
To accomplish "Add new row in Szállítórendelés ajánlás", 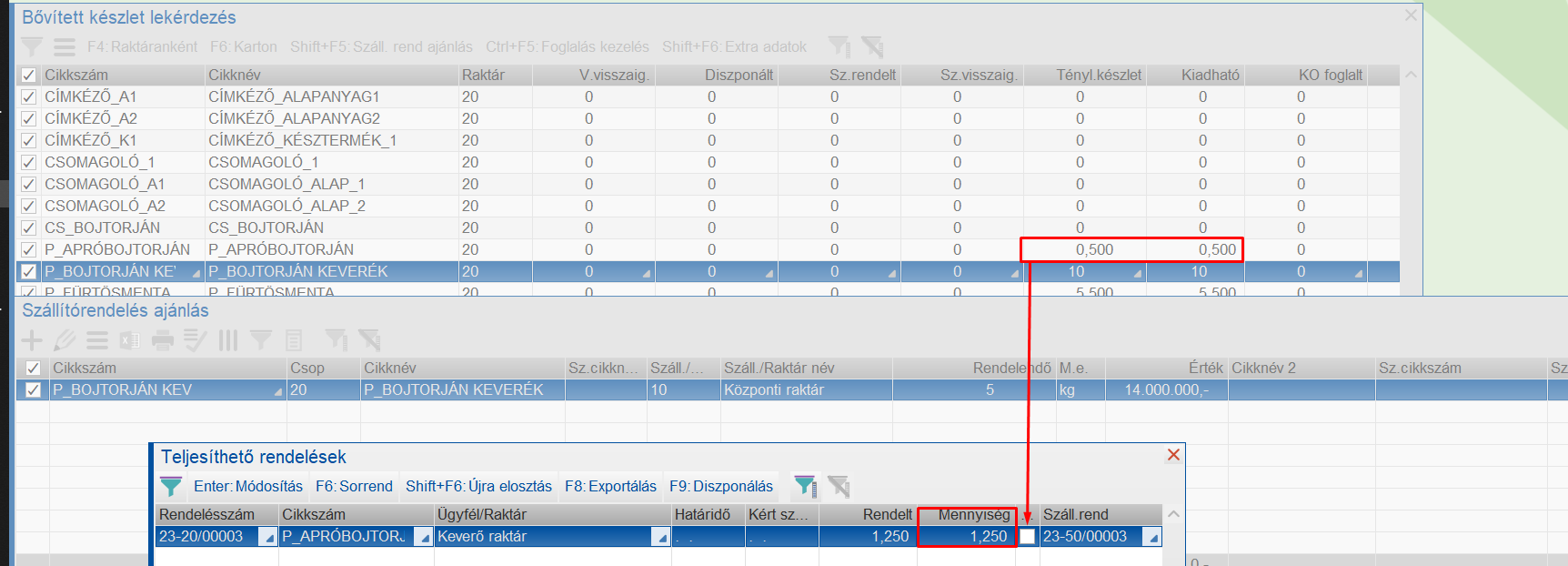I will pyautogui.click(x=32, y=340).
